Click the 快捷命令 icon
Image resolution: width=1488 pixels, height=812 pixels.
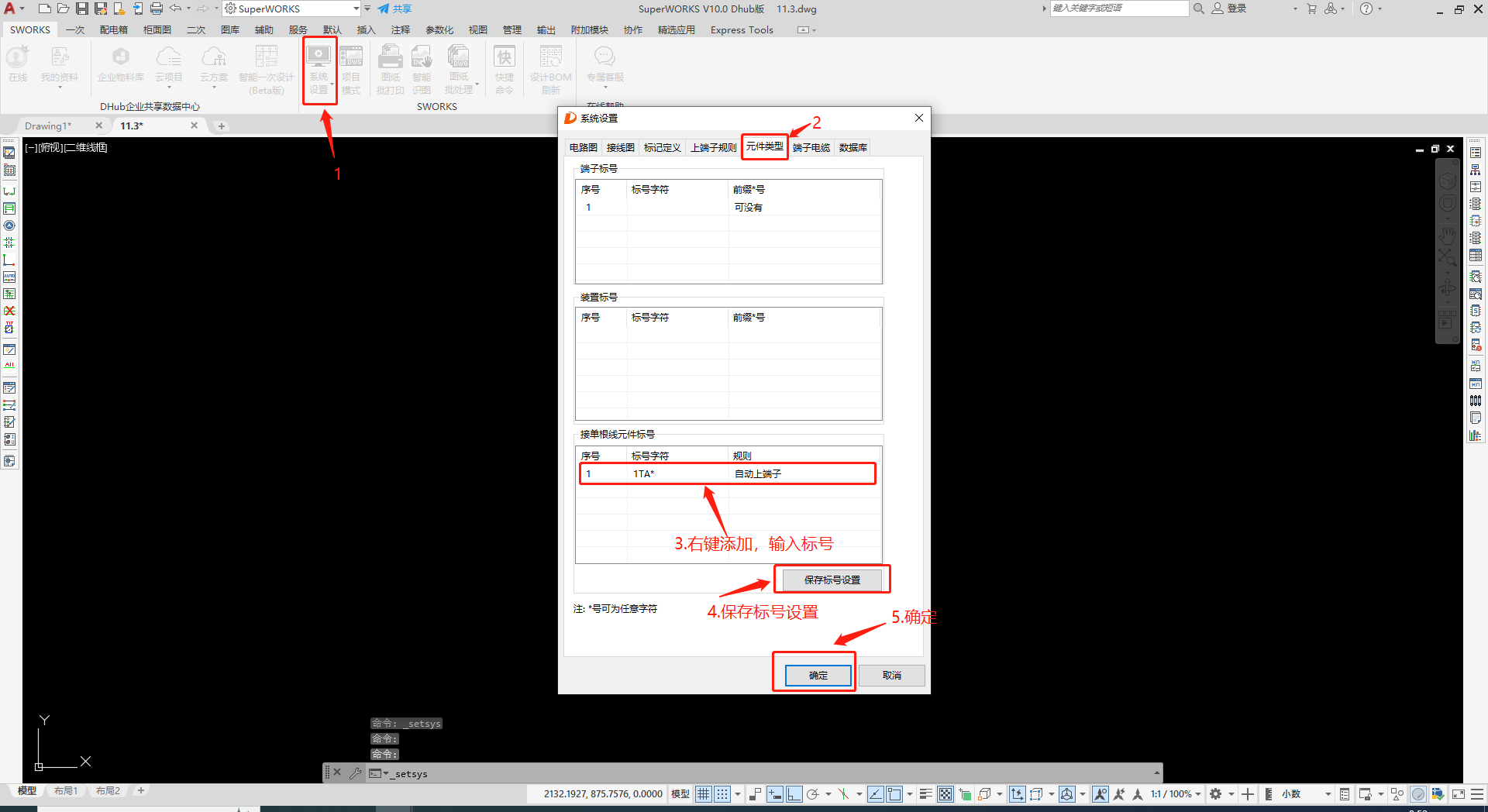505,70
